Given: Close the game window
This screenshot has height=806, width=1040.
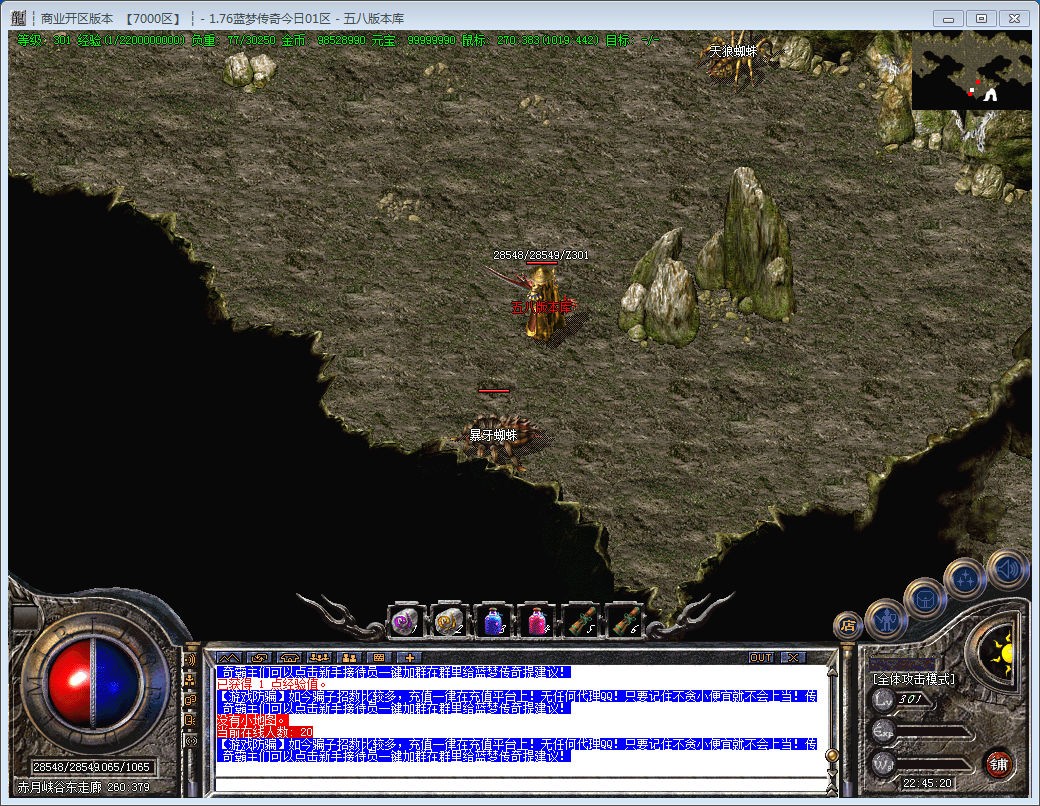Looking at the screenshot, I should 1015,19.
